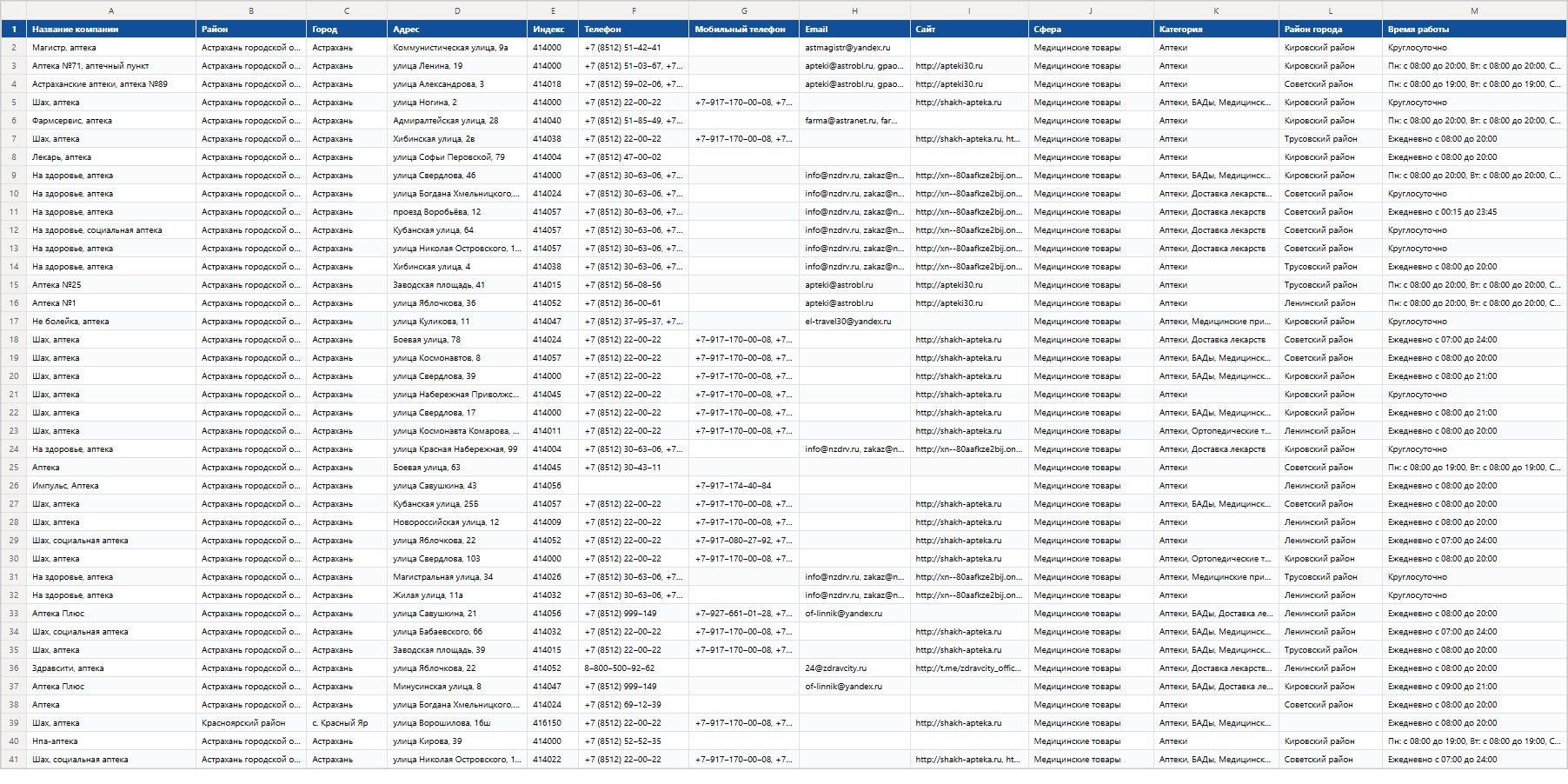This screenshot has height=784, width=1568.
Task: Click email "el-travel30@yandex.ru"
Action: [855, 322]
